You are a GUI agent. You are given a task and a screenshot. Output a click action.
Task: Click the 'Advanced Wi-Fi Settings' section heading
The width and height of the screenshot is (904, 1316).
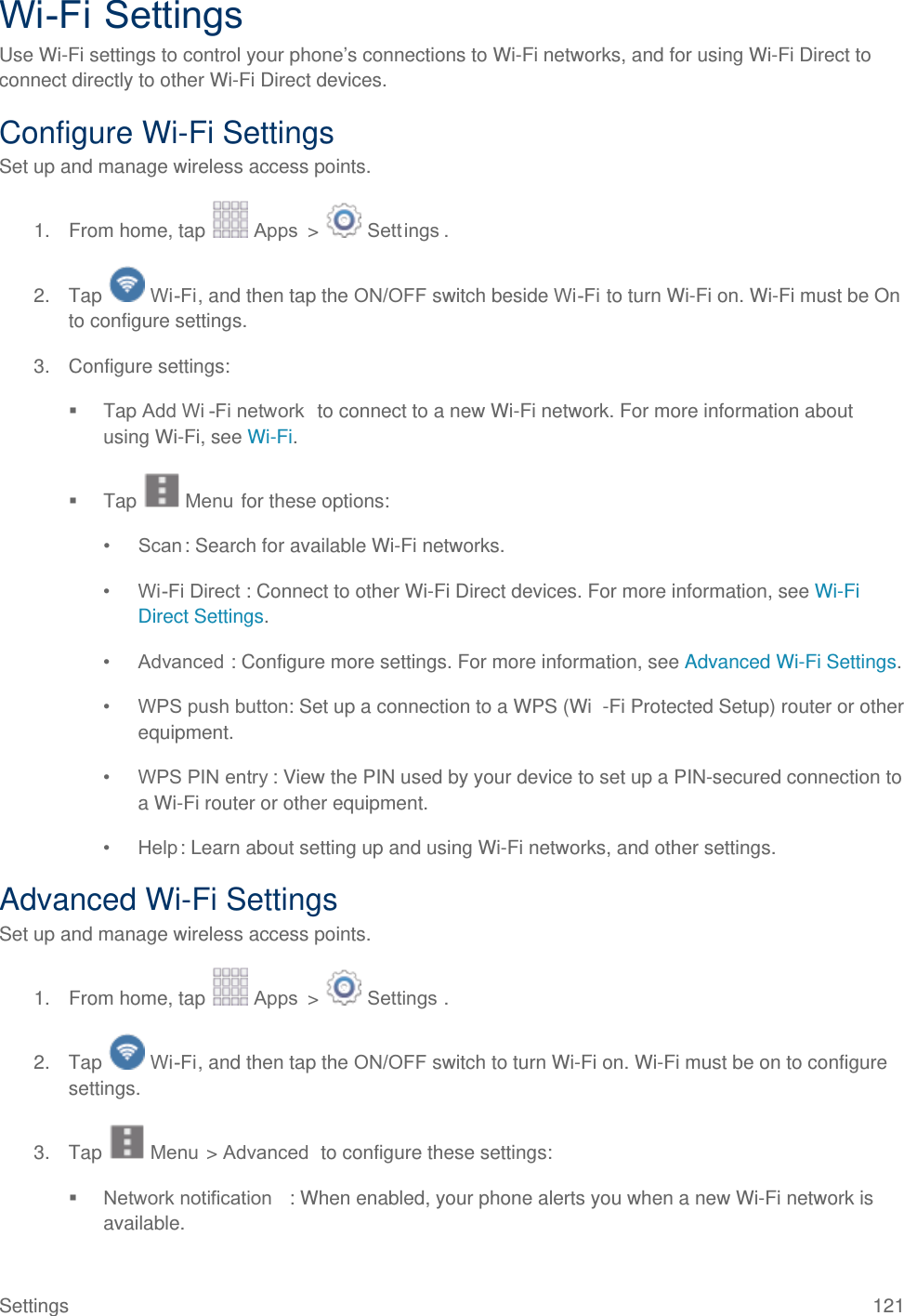(x=168, y=900)
